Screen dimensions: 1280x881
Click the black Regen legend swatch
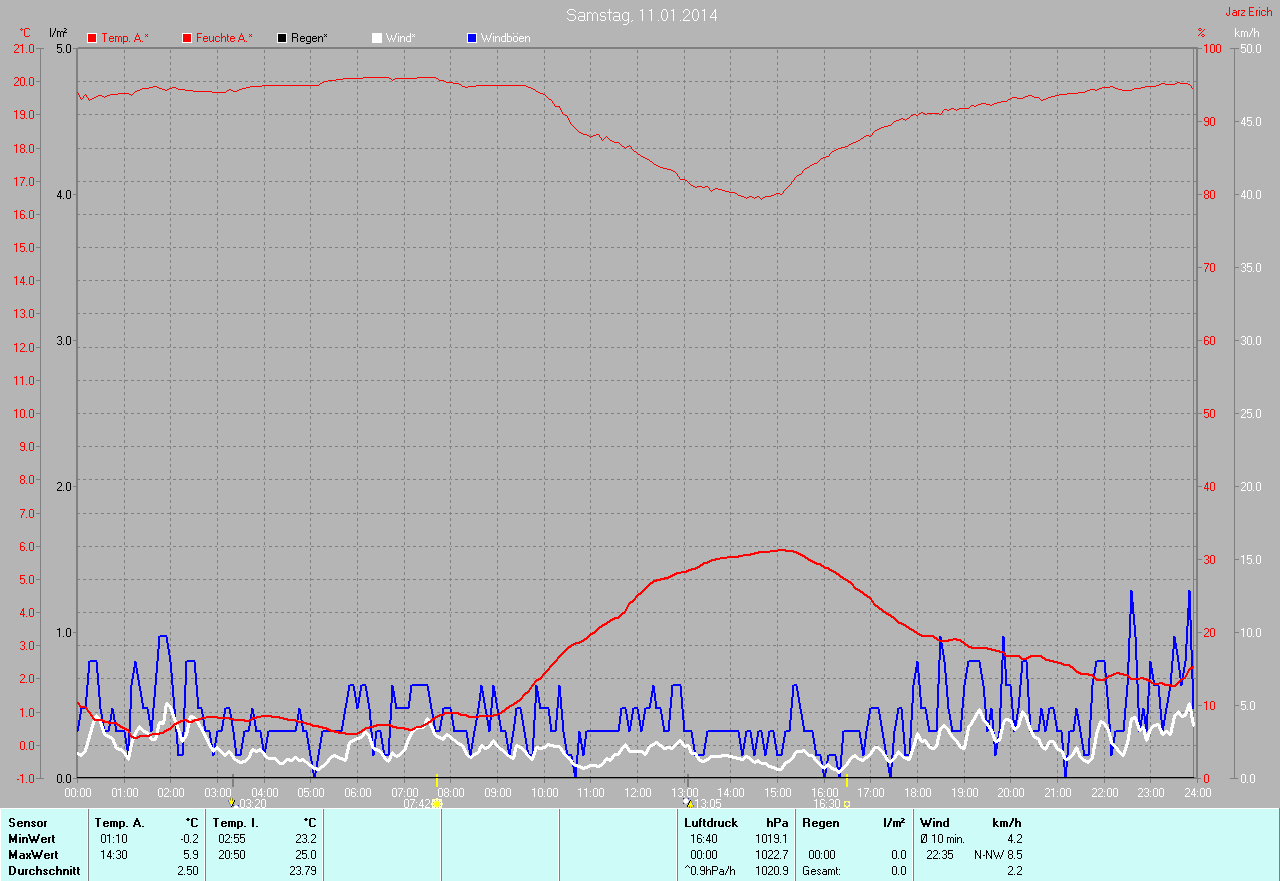282,38
